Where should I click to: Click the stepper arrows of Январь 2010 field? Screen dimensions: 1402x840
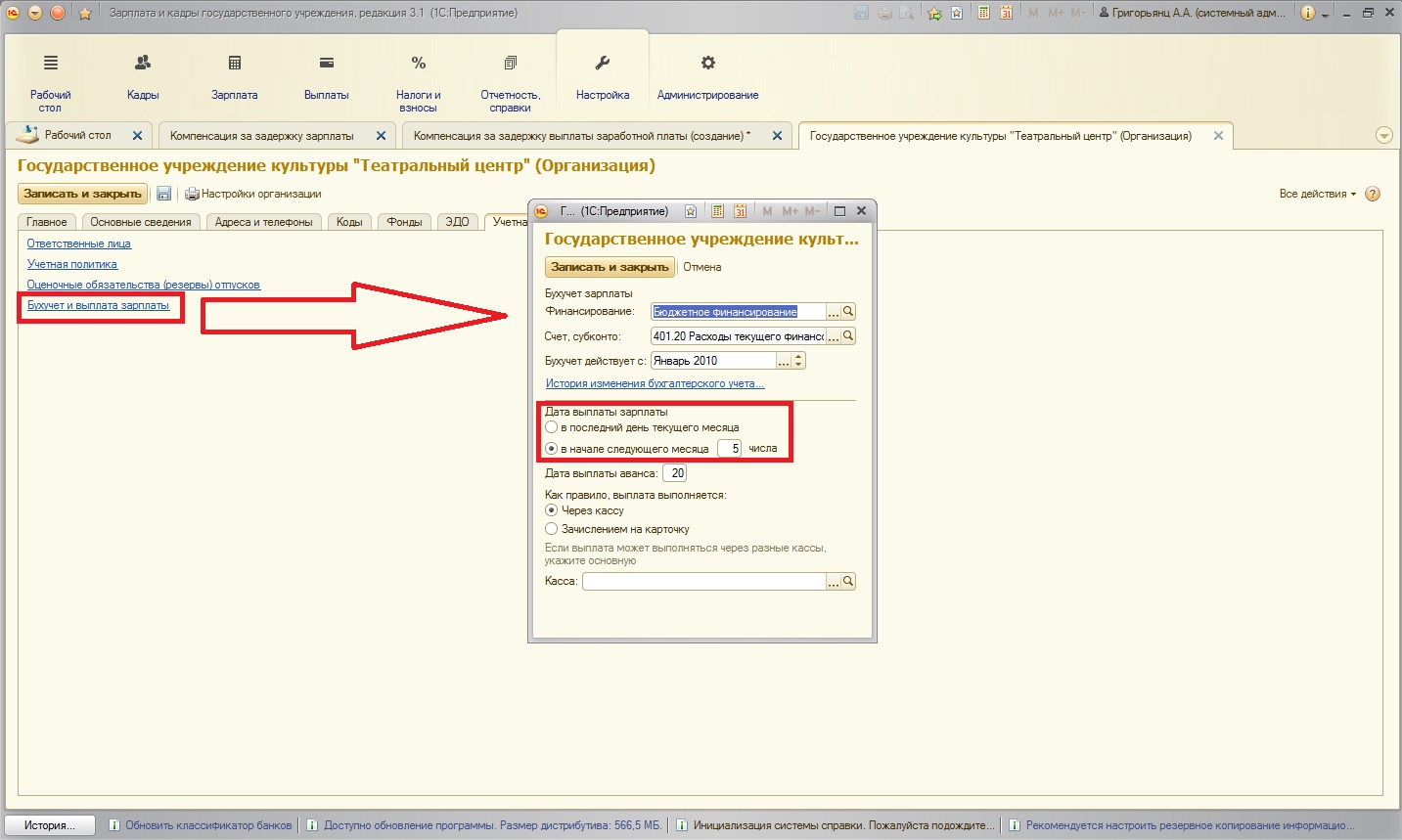pyautogui.click(x=799, y=361)
